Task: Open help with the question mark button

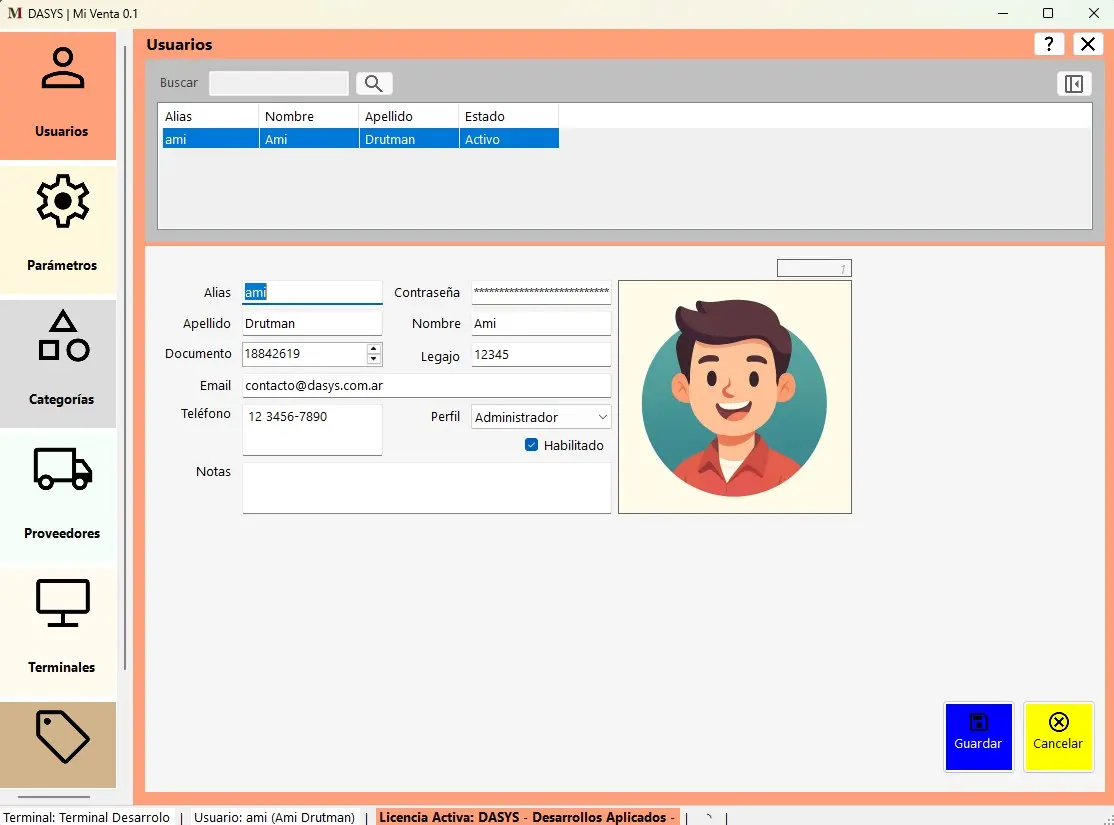Action: tap(1048, 44)
